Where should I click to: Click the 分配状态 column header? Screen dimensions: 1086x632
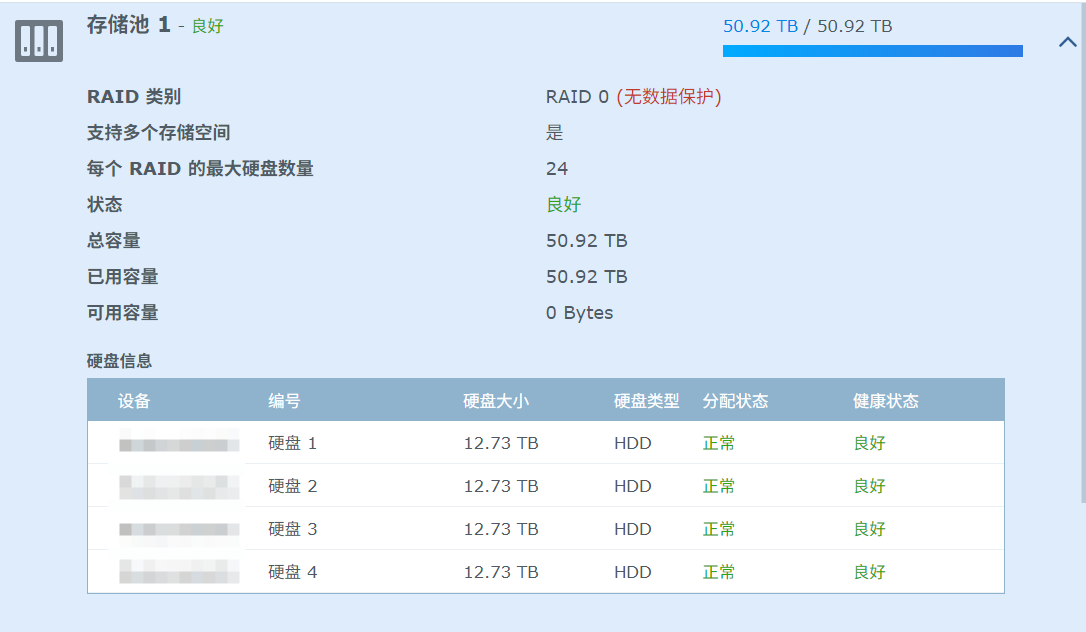(x=735, y=401)
